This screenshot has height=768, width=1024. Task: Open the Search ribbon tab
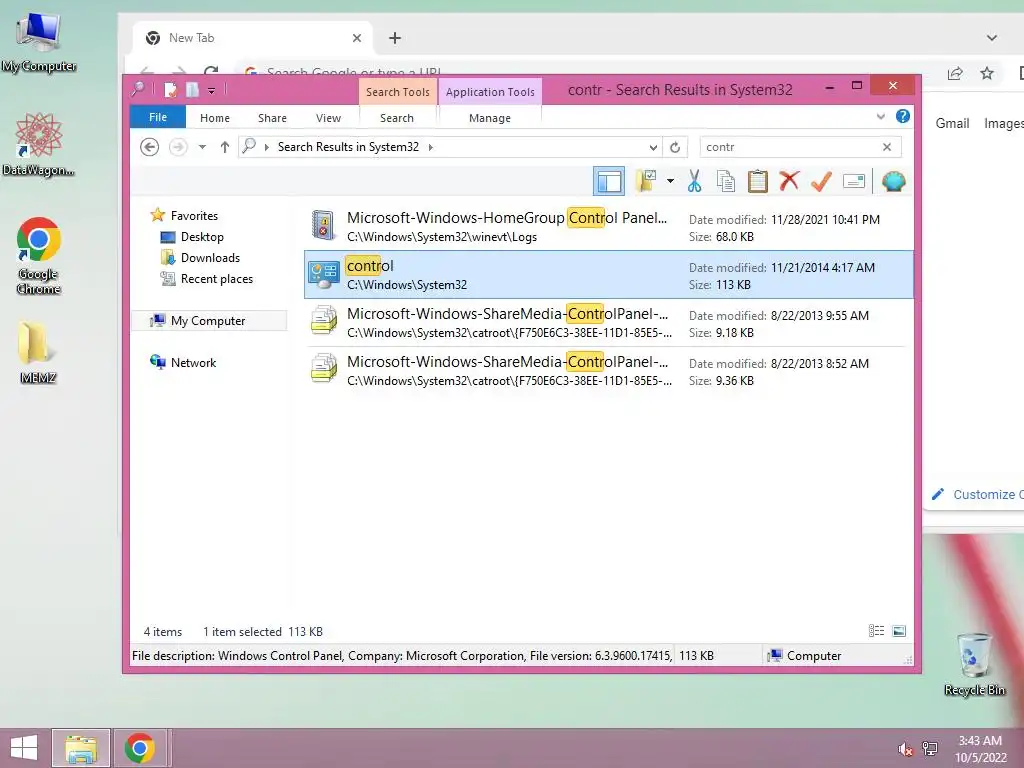click(x=397, y=118)
